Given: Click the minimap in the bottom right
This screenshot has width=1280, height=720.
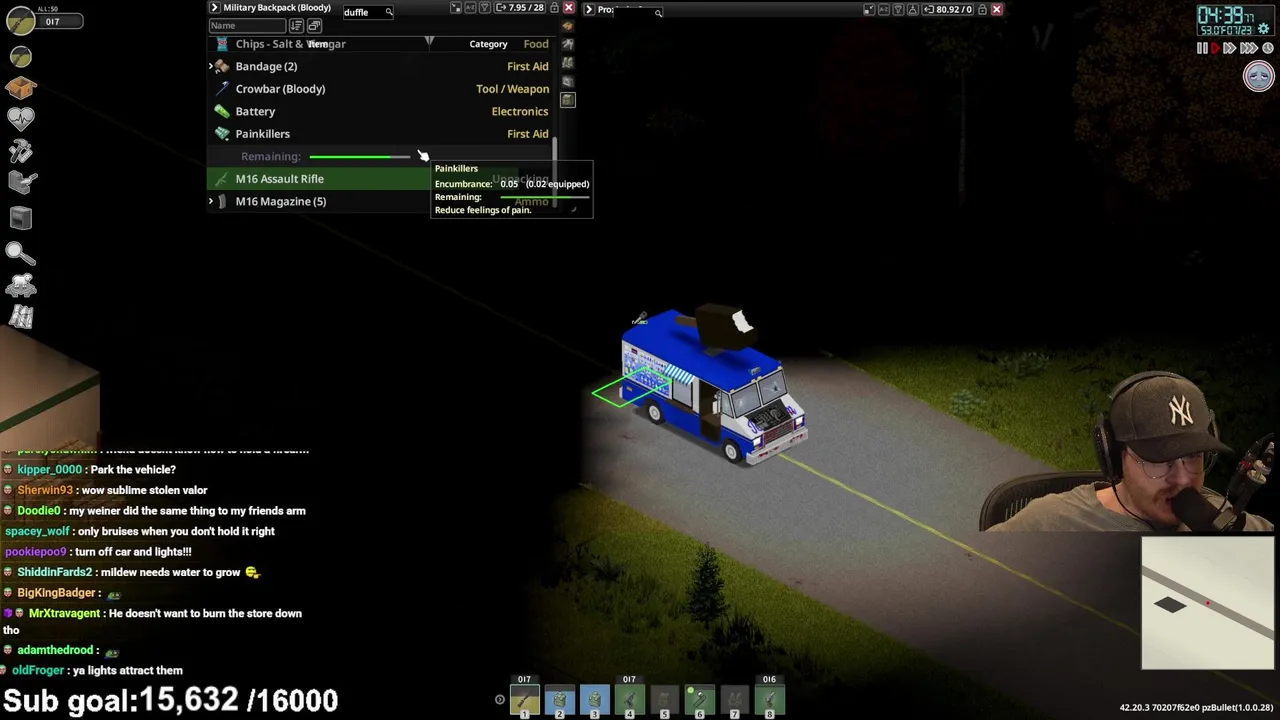Looking at the screenshot, I should tap(1207, 603).
